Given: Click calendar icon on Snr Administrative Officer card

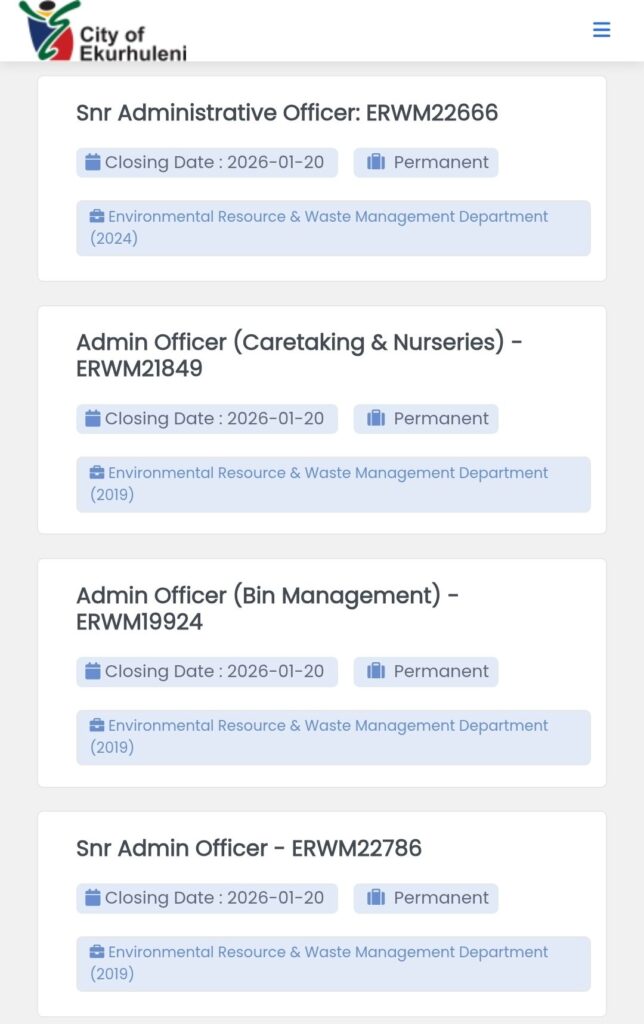Looking at the screenshot, I should [93, 162].
